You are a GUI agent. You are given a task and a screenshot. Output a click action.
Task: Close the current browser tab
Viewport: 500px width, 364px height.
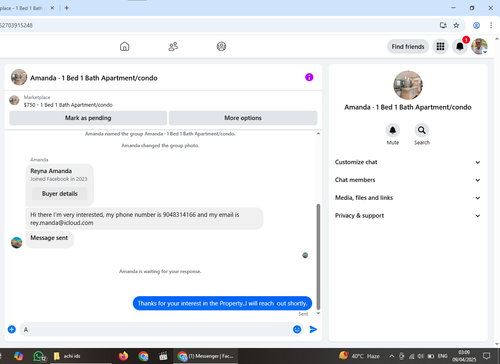[x=52, y=8]
